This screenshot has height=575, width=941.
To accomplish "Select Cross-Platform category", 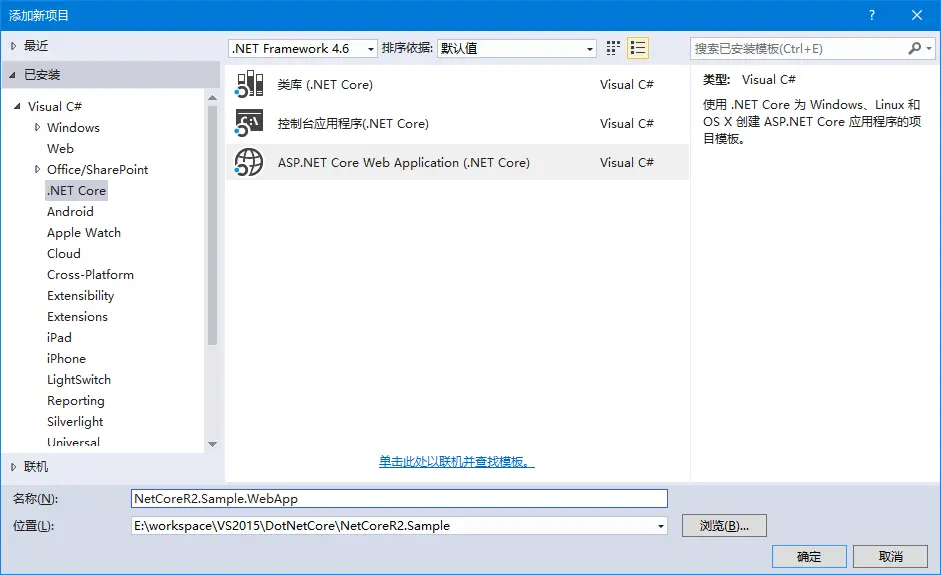I will tap(90, 274).
